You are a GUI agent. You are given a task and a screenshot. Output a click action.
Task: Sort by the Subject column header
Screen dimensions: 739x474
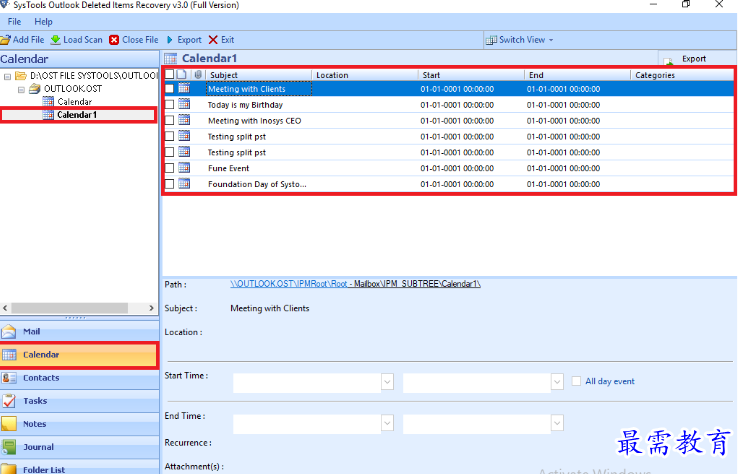258,75
